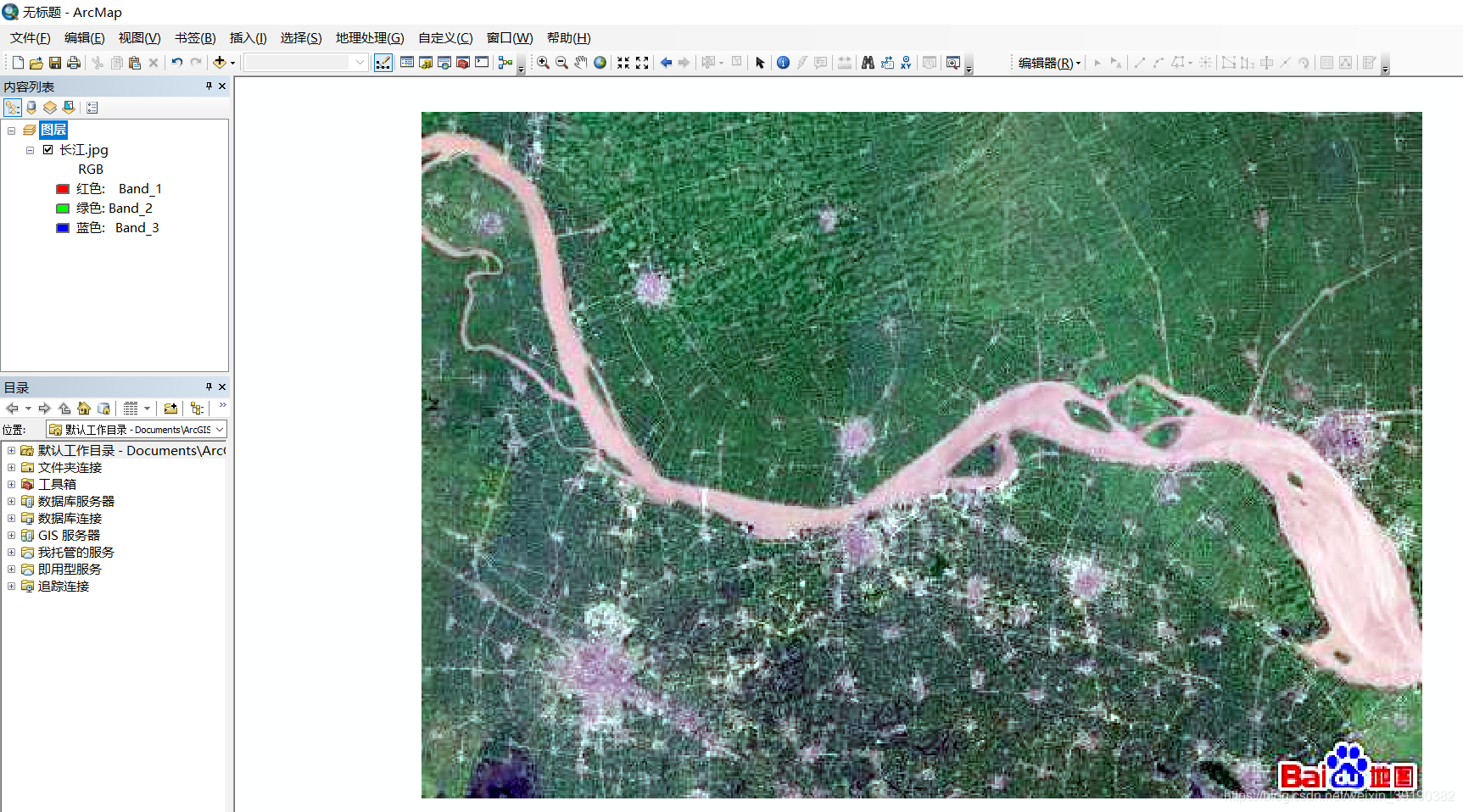Click the catalog Go To Home Folder button

pos(83,409)
